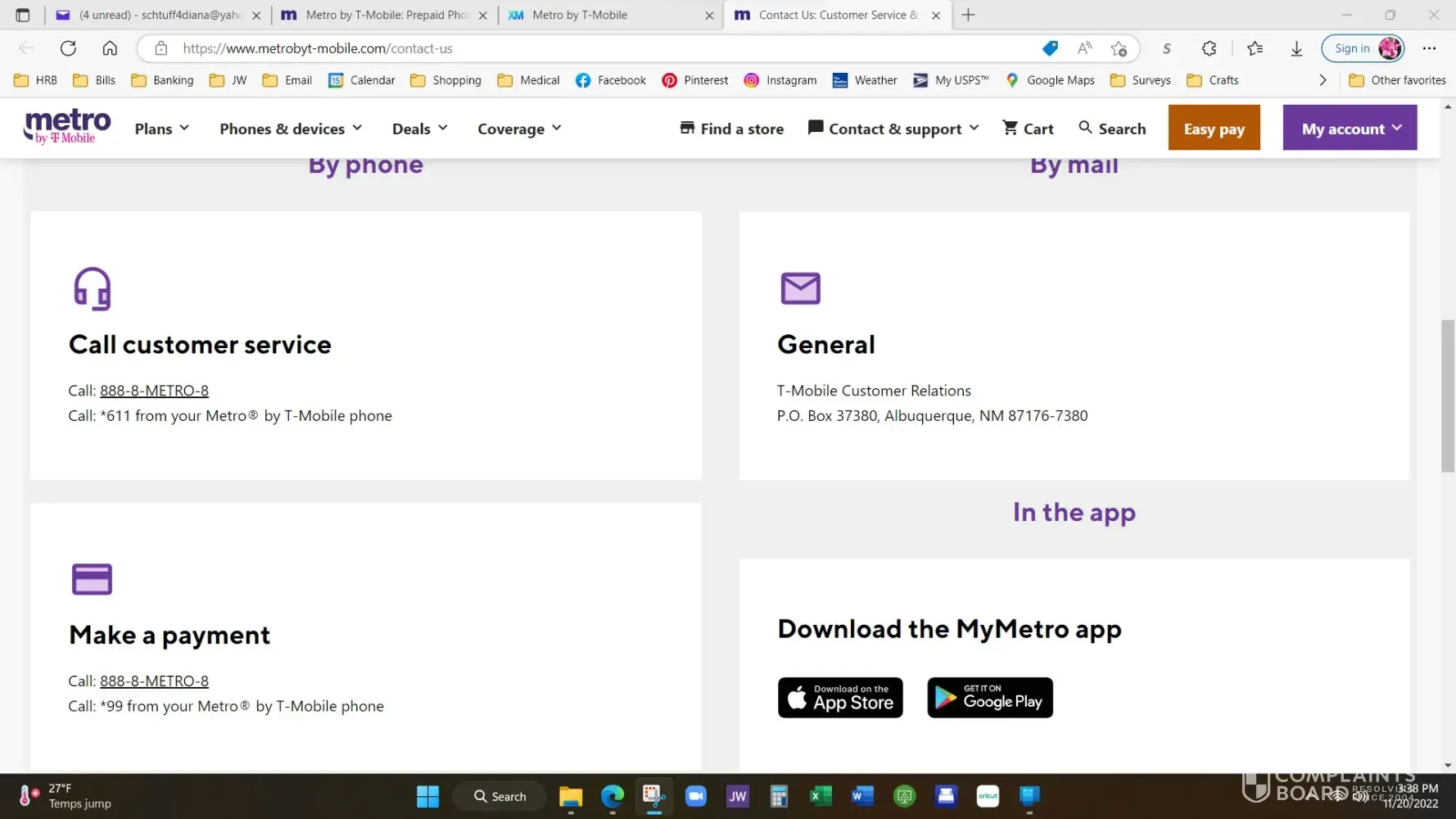Open the My account dropdown
1456x819 pixels.
click(1350, 129)
